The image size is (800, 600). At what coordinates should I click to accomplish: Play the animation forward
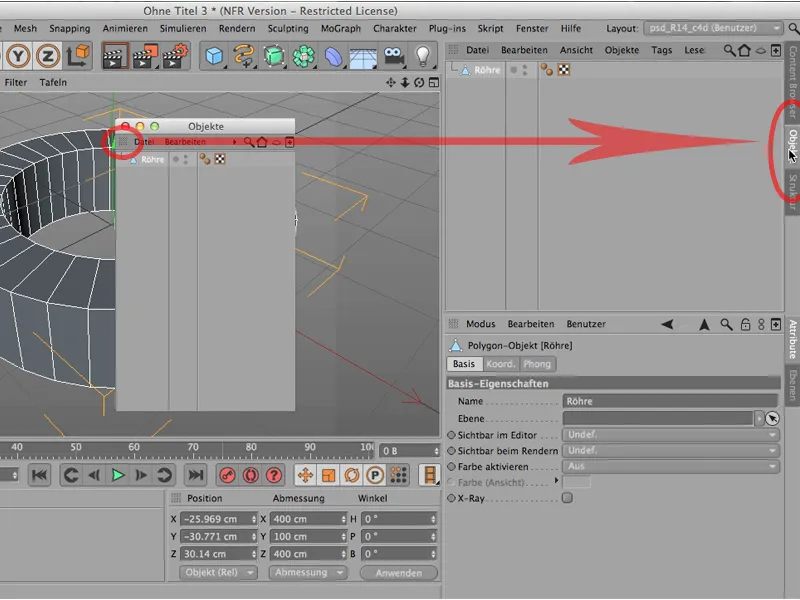coord(118,476)
